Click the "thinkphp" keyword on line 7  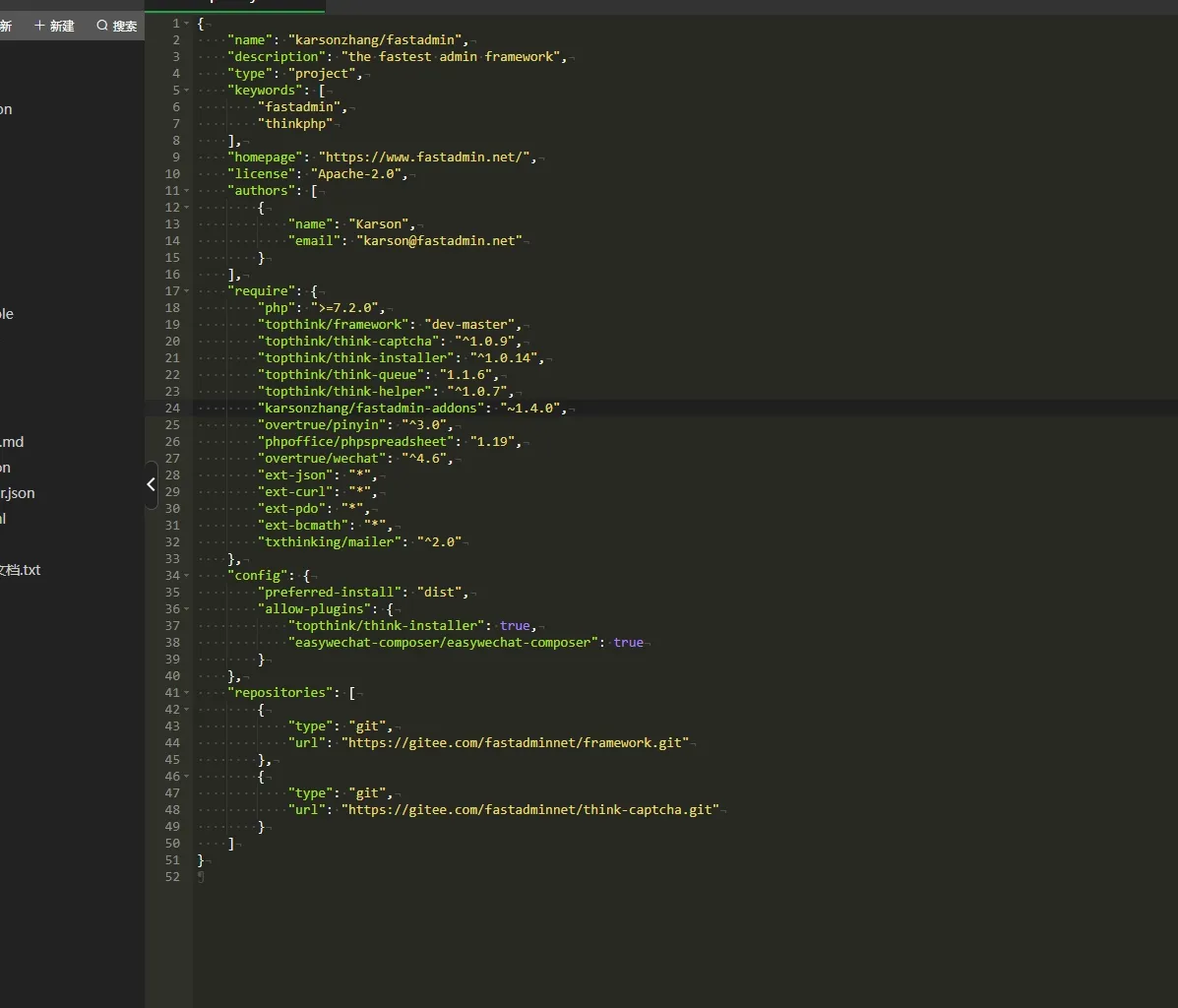(295, 123)
